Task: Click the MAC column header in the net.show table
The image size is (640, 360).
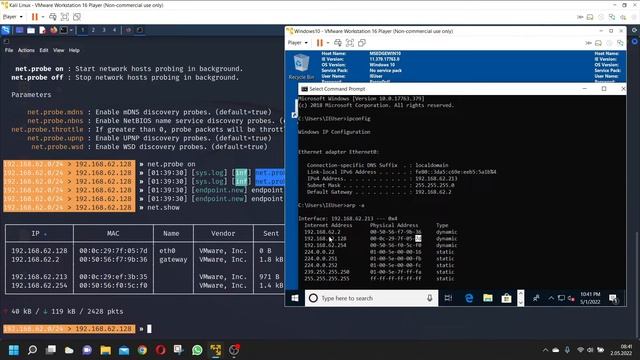Action: click(113, 233)
